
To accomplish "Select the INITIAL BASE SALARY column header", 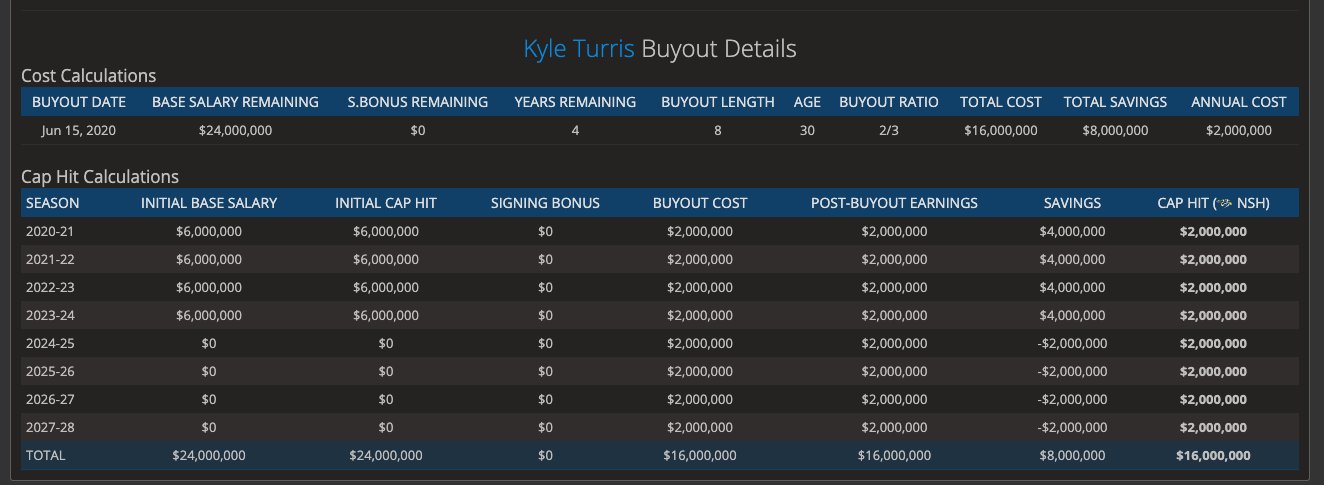I will pyautogui.click(x=209, y=203).
